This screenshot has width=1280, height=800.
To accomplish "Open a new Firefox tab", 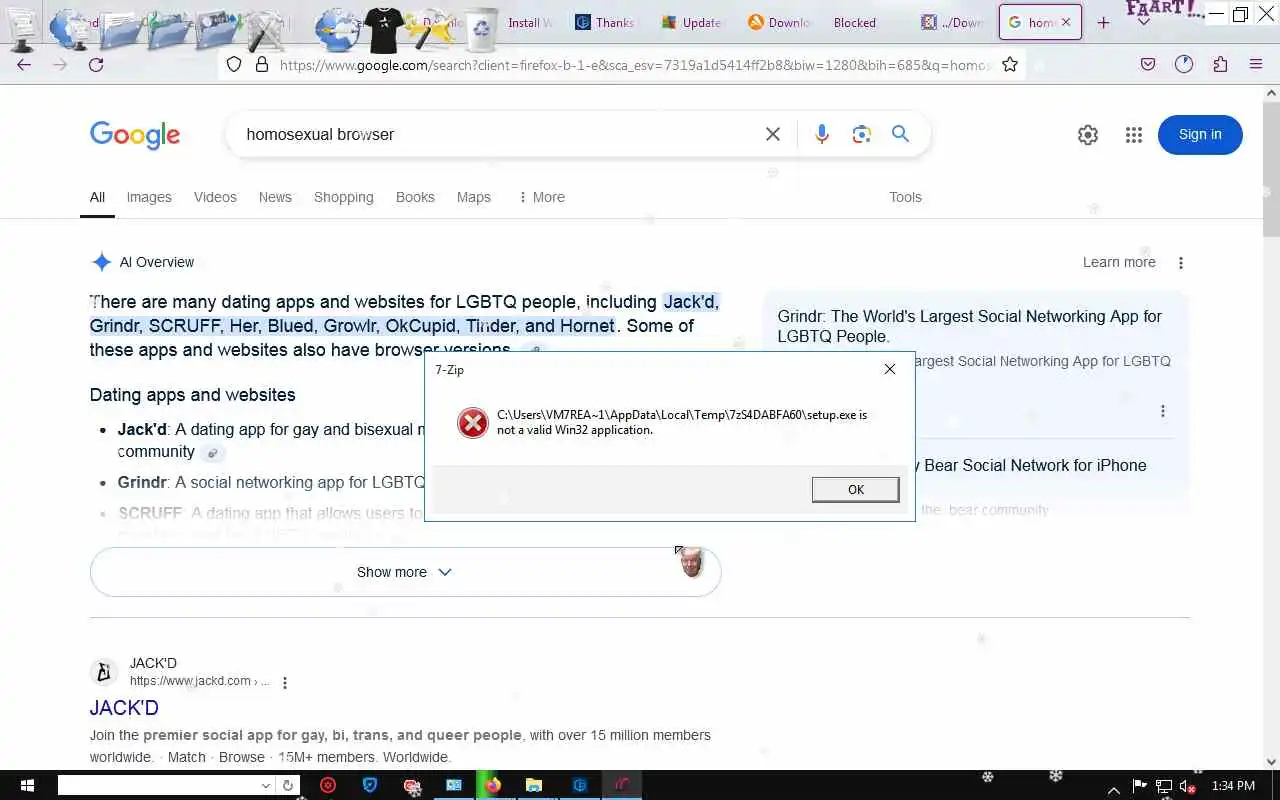I will coord(1103,23).
